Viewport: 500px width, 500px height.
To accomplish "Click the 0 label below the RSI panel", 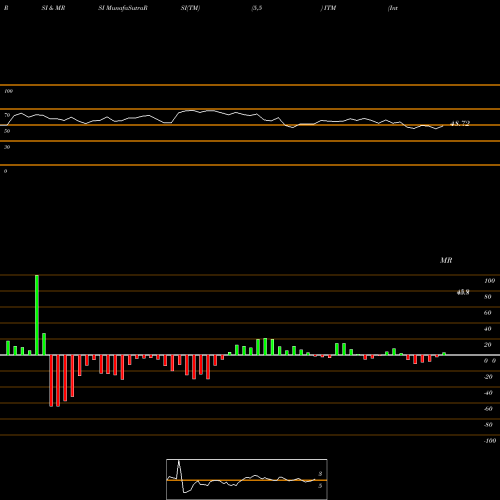I will click(x=5, y=171).
